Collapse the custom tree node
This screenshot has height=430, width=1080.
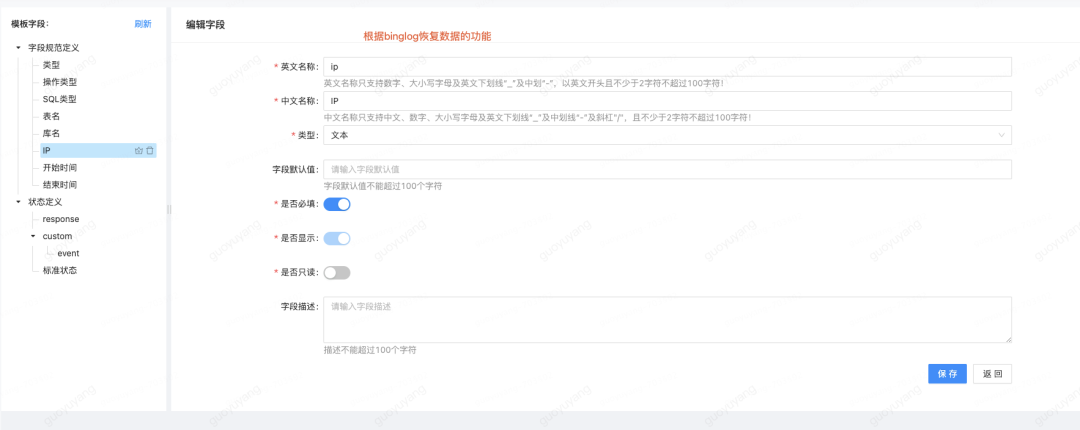(33, 236)
